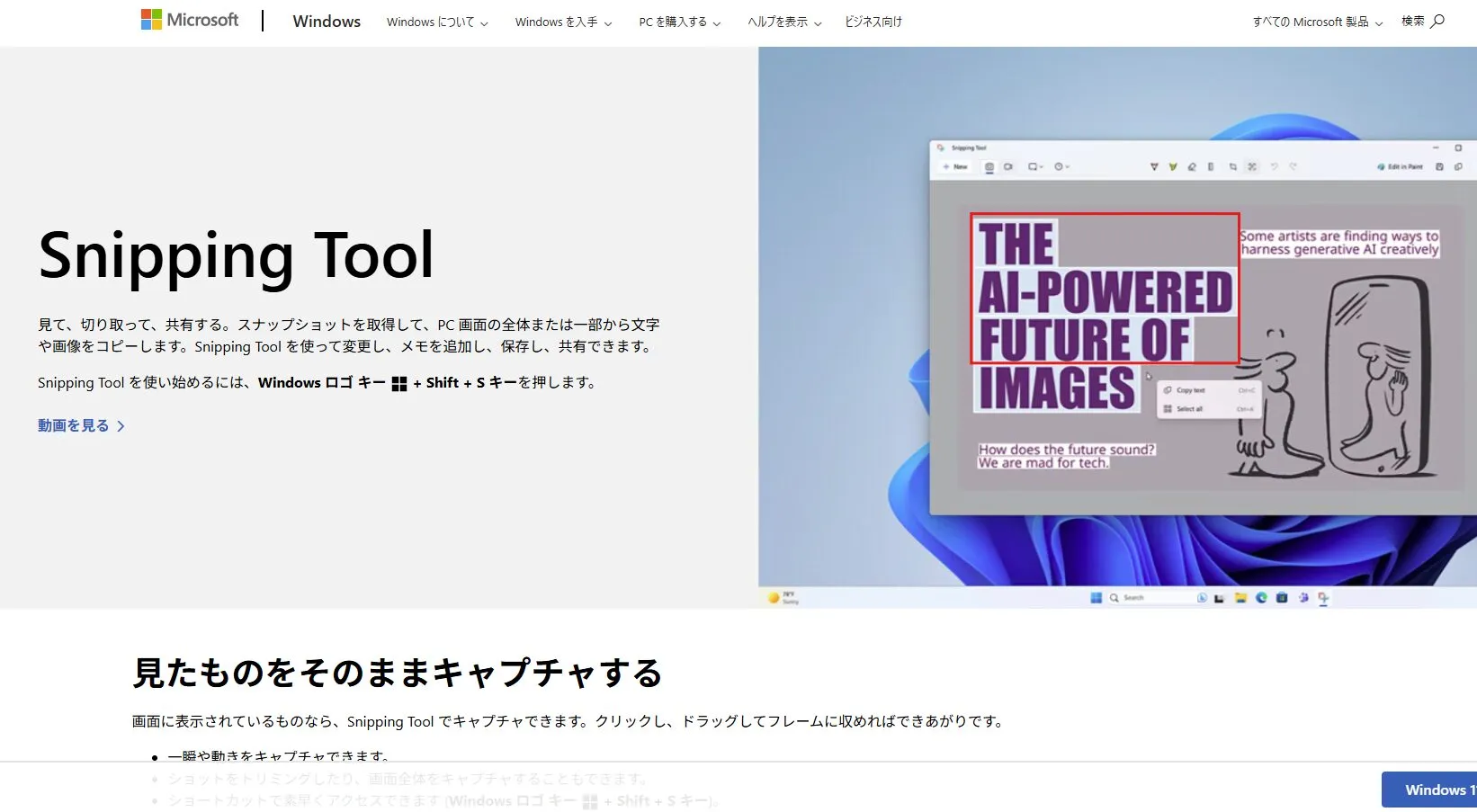Open snip shape dropdown in pictured toolbar

[1035, 166]
